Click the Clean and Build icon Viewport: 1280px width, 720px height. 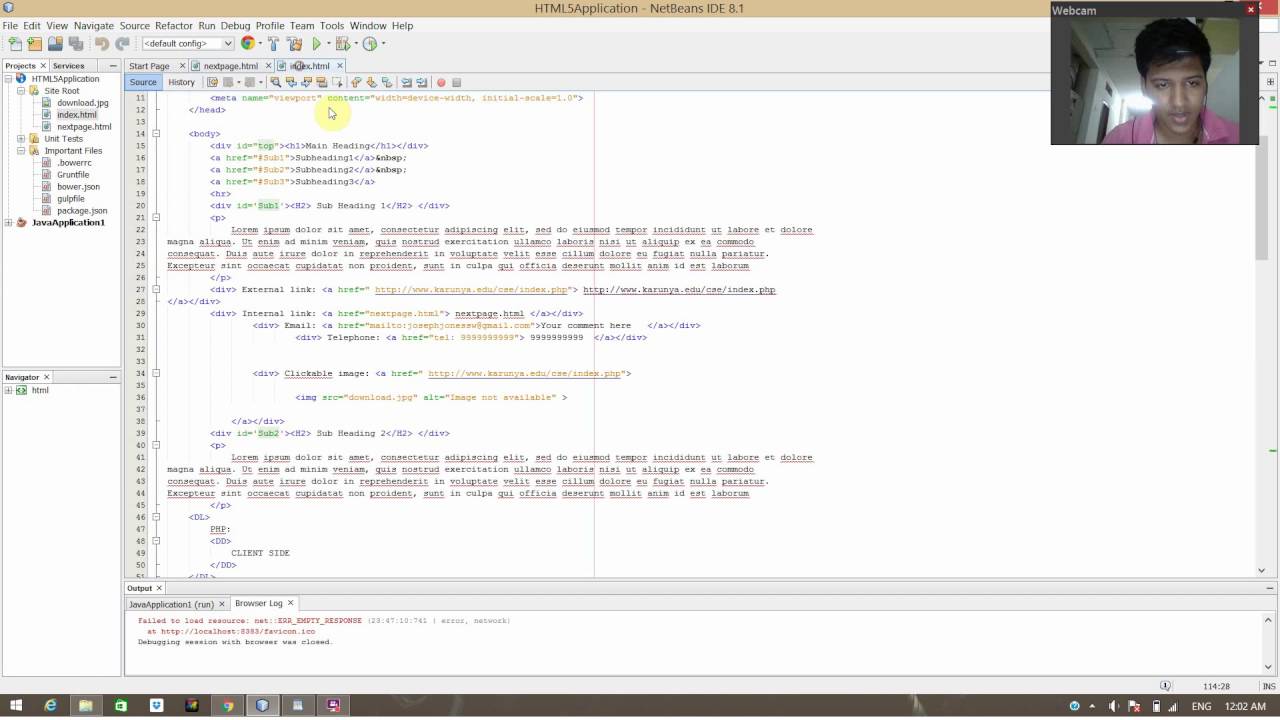[295, 44]
